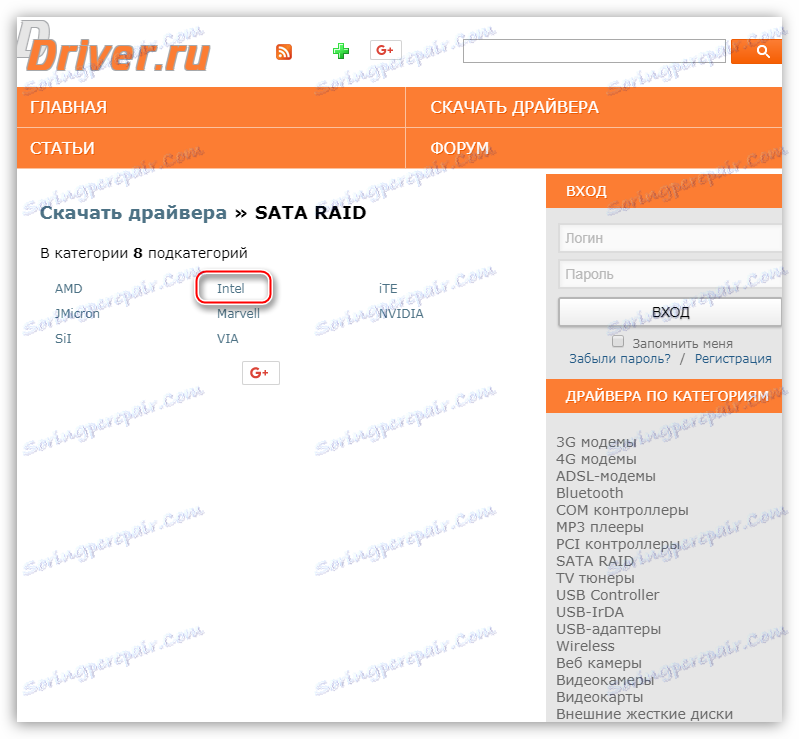Viewport: 799px width, 739px height.
Task: Open the USB Controller category
Action: coord(607,595)
